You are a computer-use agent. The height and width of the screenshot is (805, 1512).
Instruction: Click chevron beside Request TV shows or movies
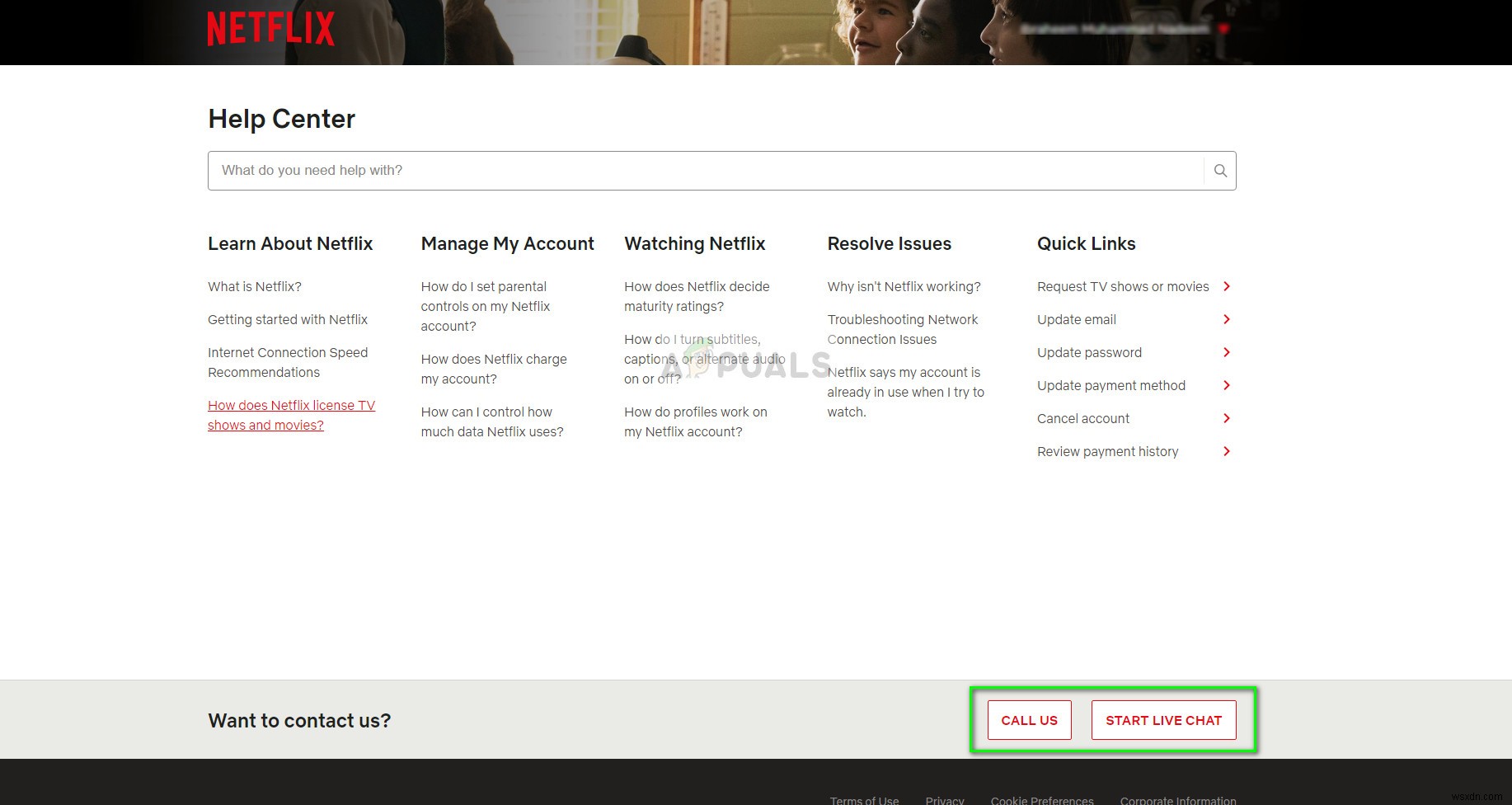pos(1227,286)
